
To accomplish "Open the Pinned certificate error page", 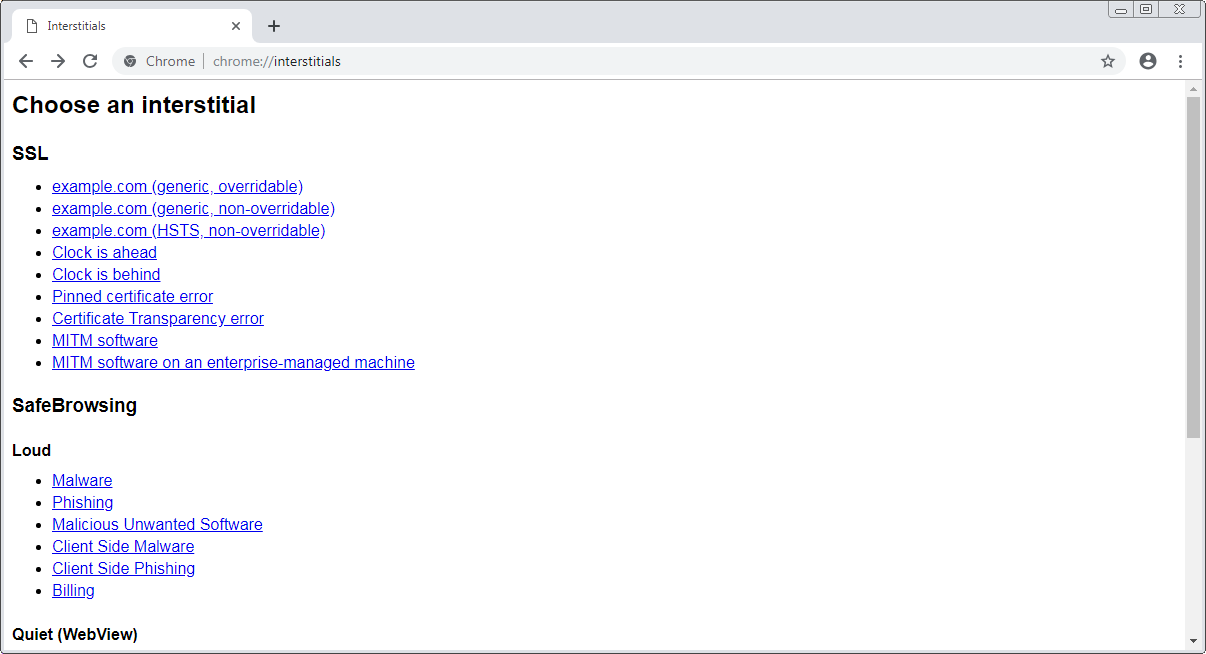I will 132,296.
